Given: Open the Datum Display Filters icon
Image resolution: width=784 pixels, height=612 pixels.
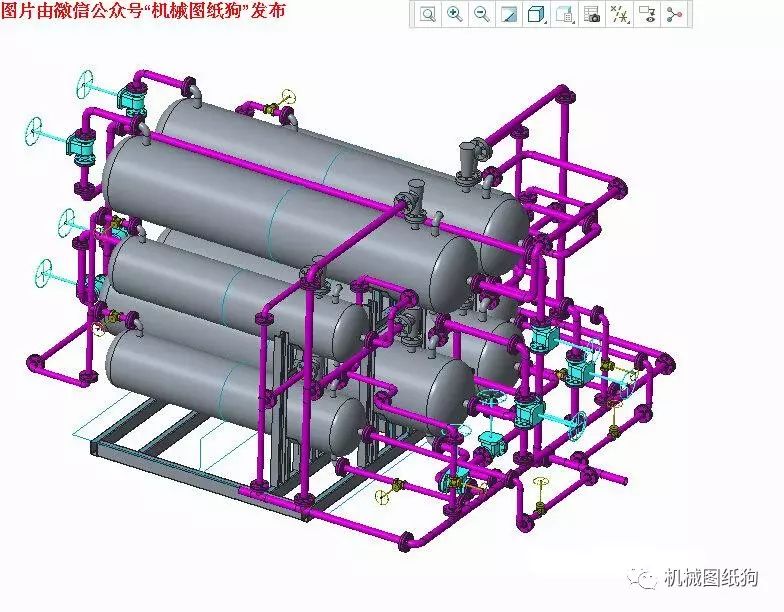Looking at the screenshot, I should point(620,14).
